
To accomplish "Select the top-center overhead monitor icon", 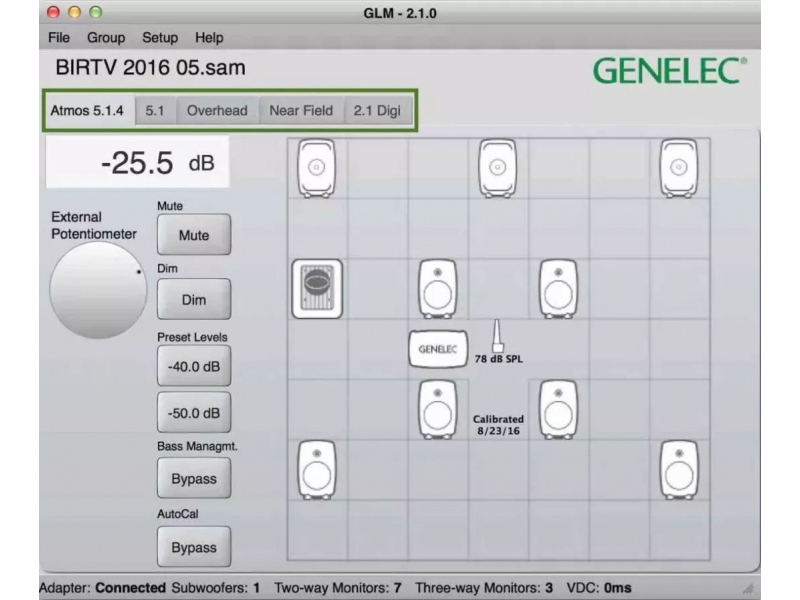I will point(497,168).
